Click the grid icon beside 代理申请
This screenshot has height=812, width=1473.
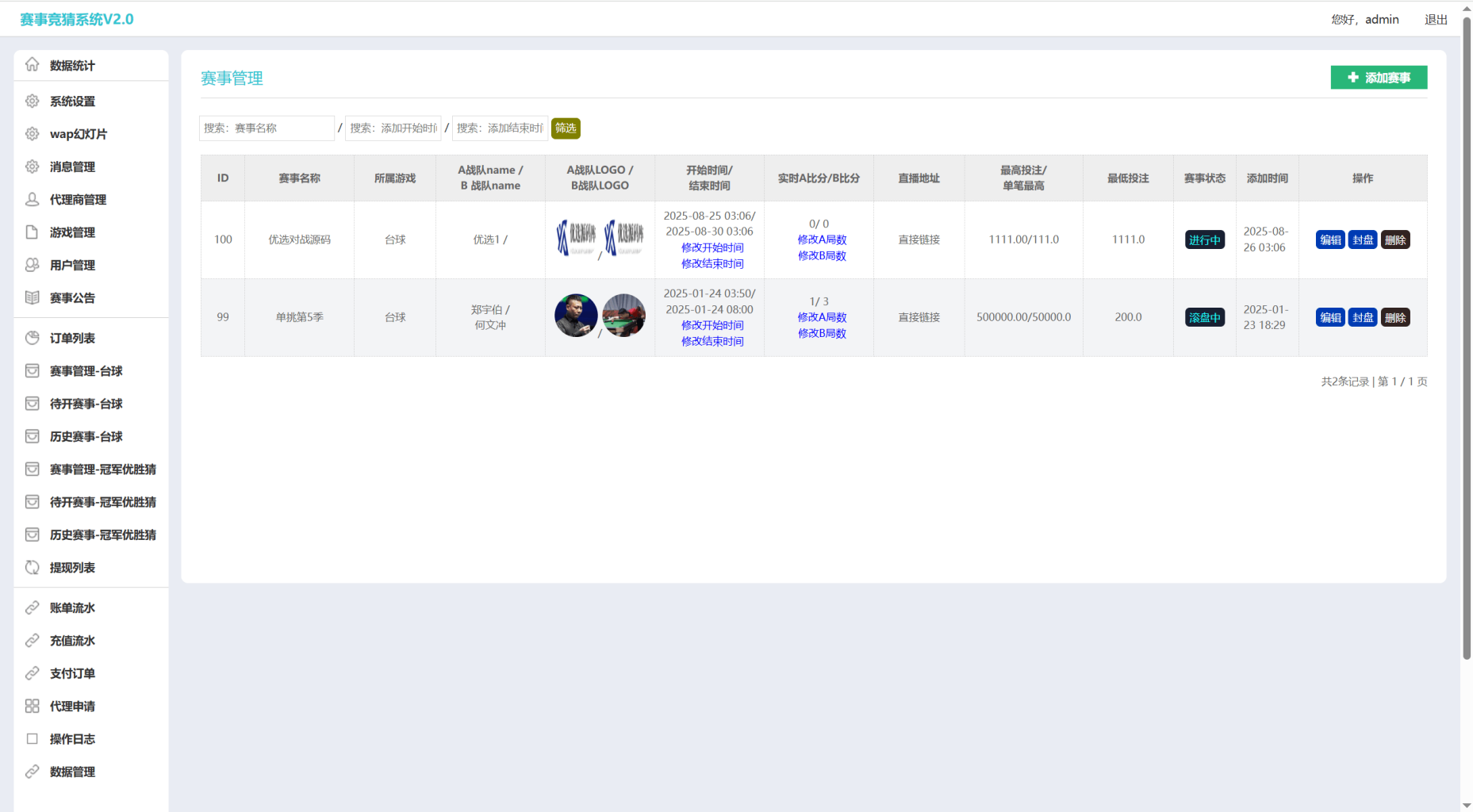(x=32, y=706)
